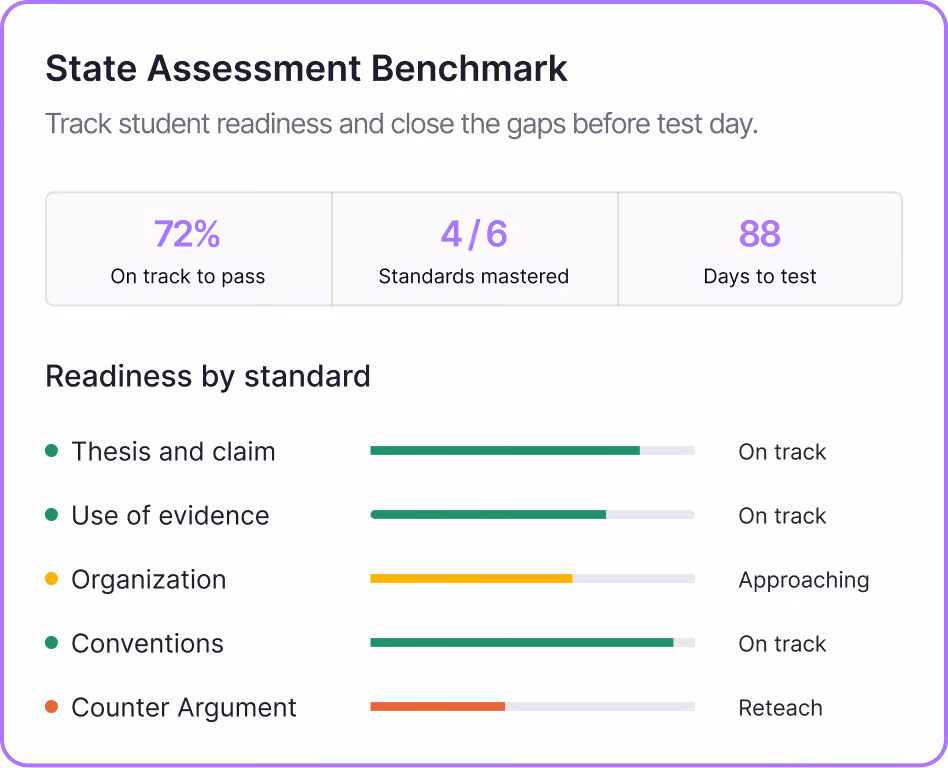948x768 pixels.
Task: Click the green dot beside Thesis and claim
Action: 51,451
